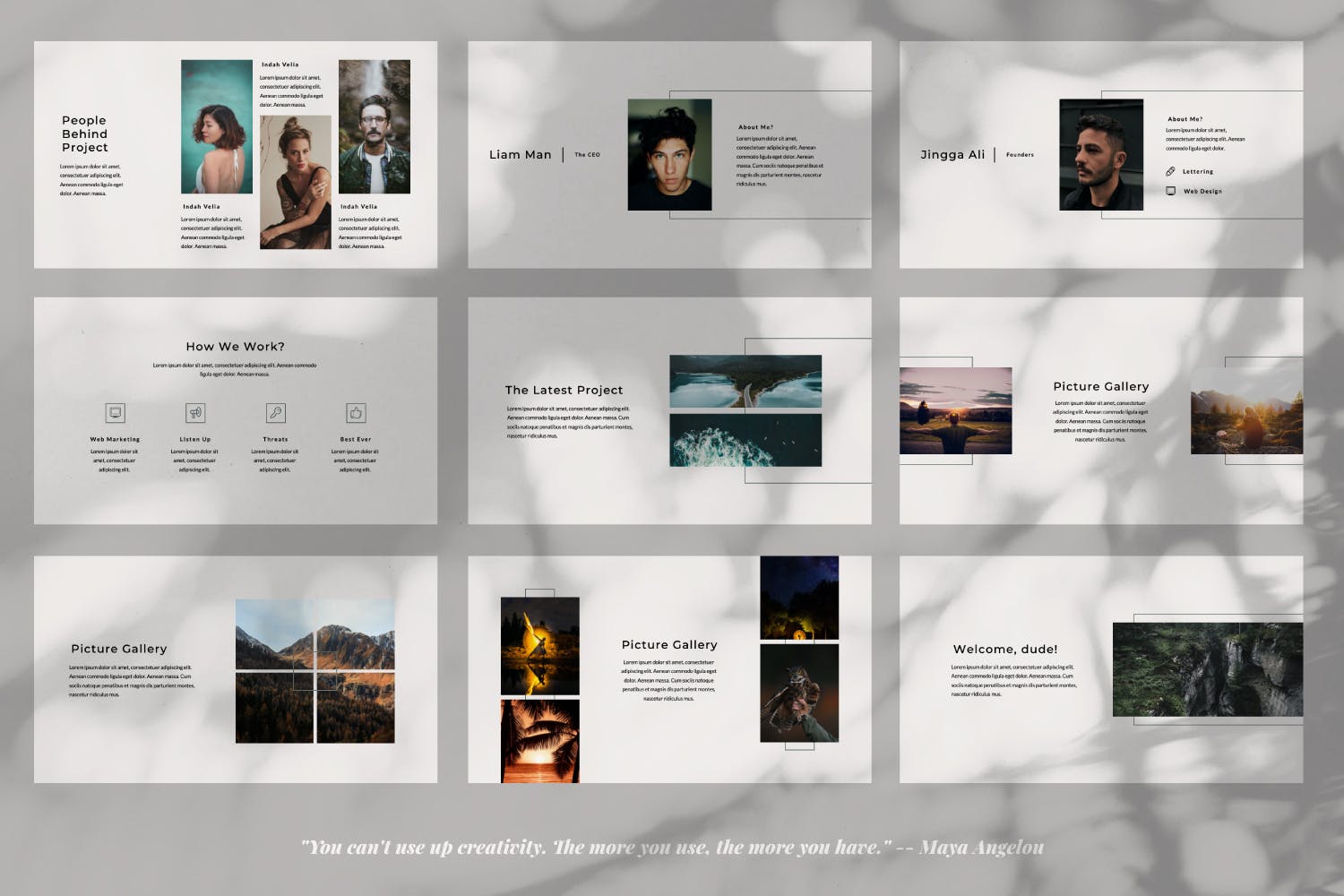
Task: Click 'The Latest Project' title text
Action: 564,390
